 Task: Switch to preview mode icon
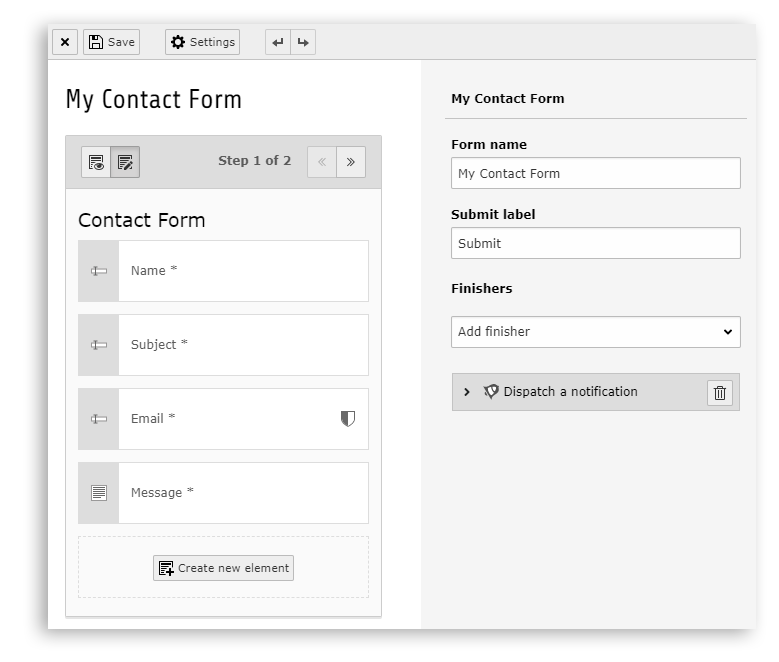tap(96, 162)
